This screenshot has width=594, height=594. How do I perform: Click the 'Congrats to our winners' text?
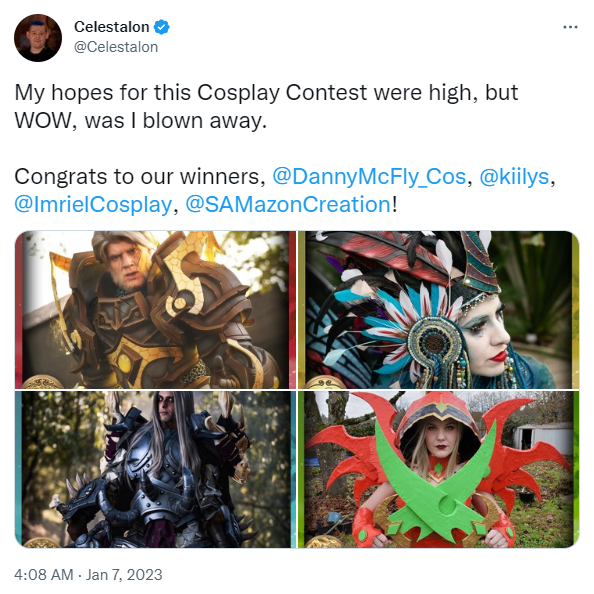tap(140, 177)
